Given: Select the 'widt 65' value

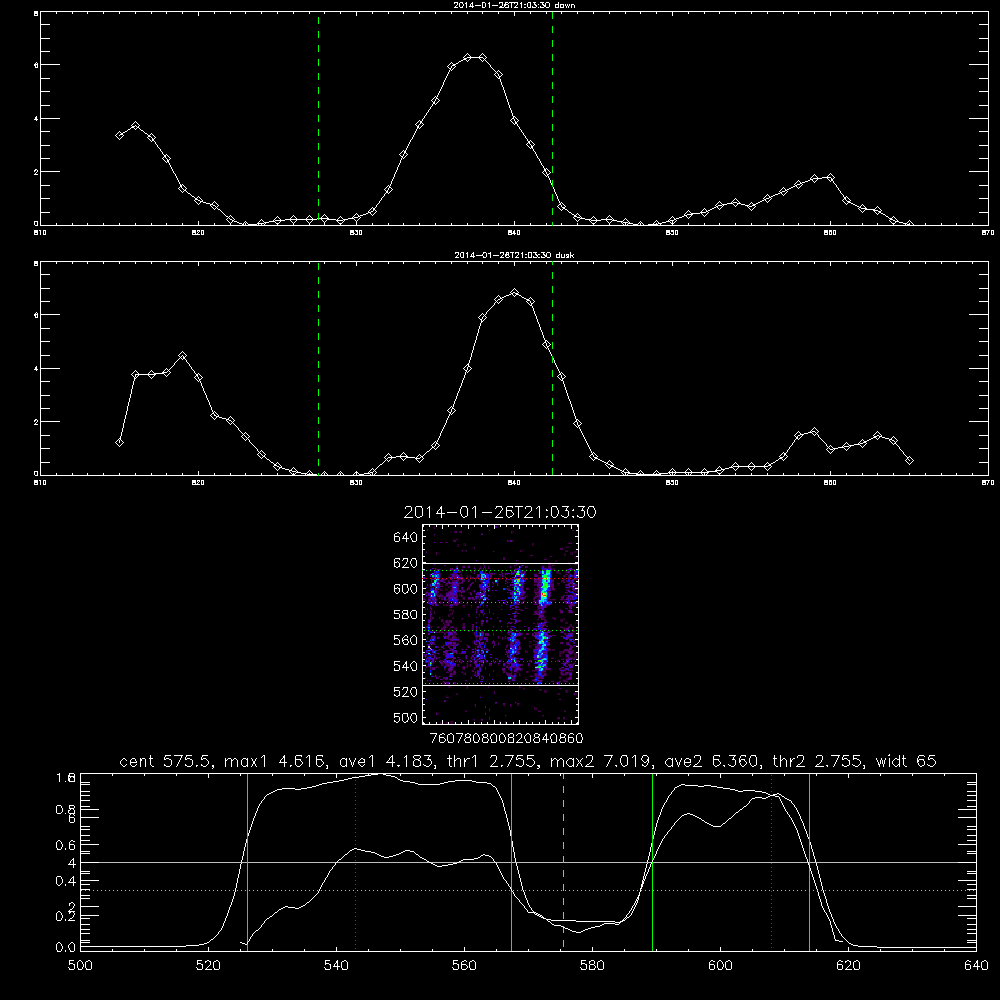Looking at the screenshot, I should pos(906,761).
